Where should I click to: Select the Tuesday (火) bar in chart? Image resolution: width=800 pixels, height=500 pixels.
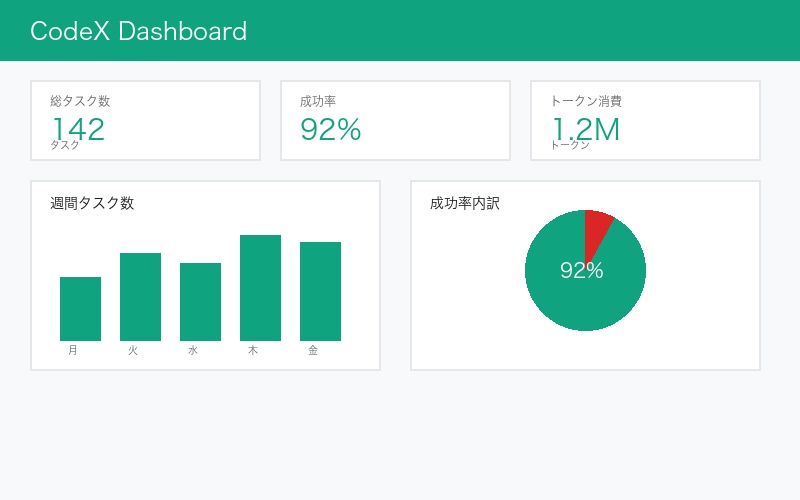[x=140, y=297]
